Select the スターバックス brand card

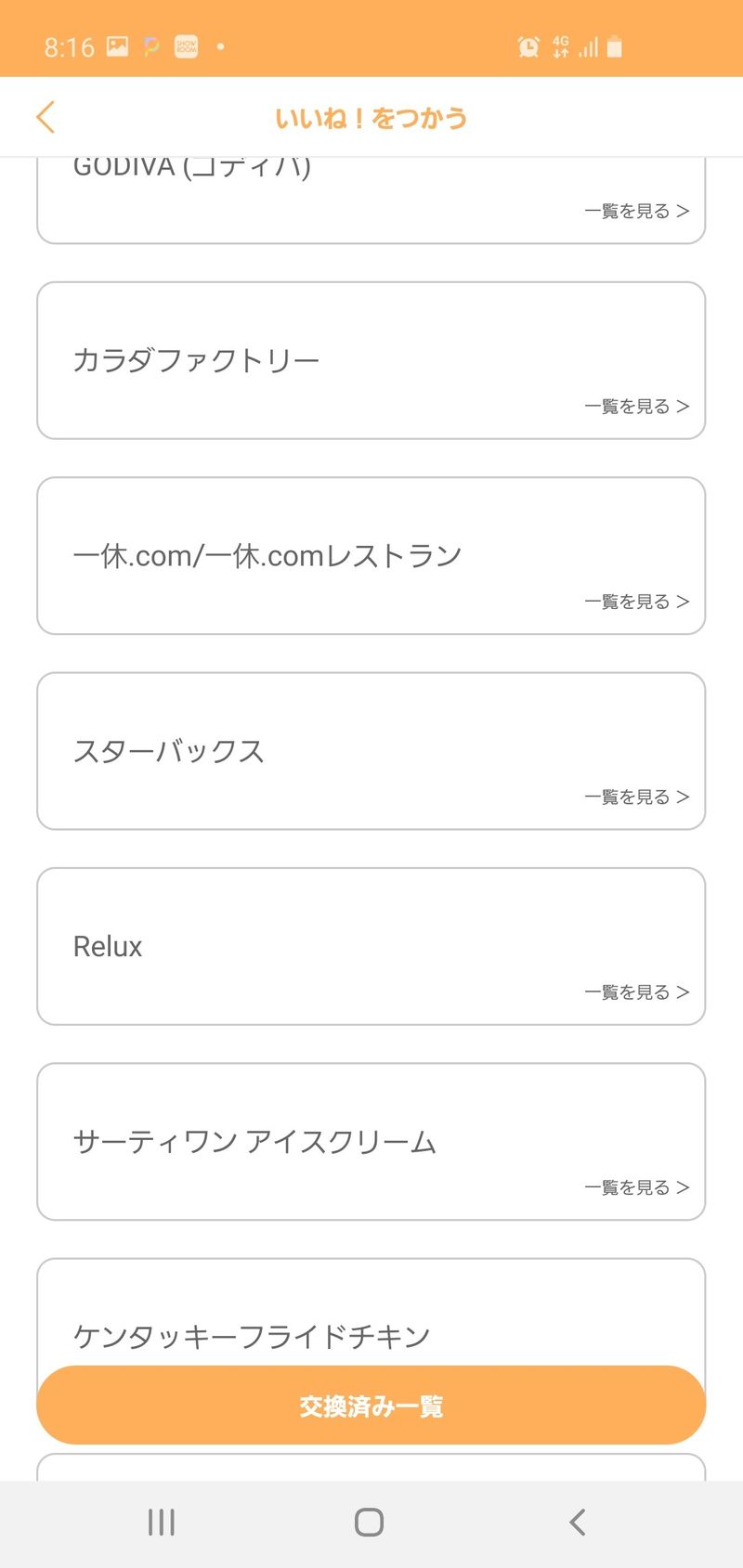coord(371,750)
